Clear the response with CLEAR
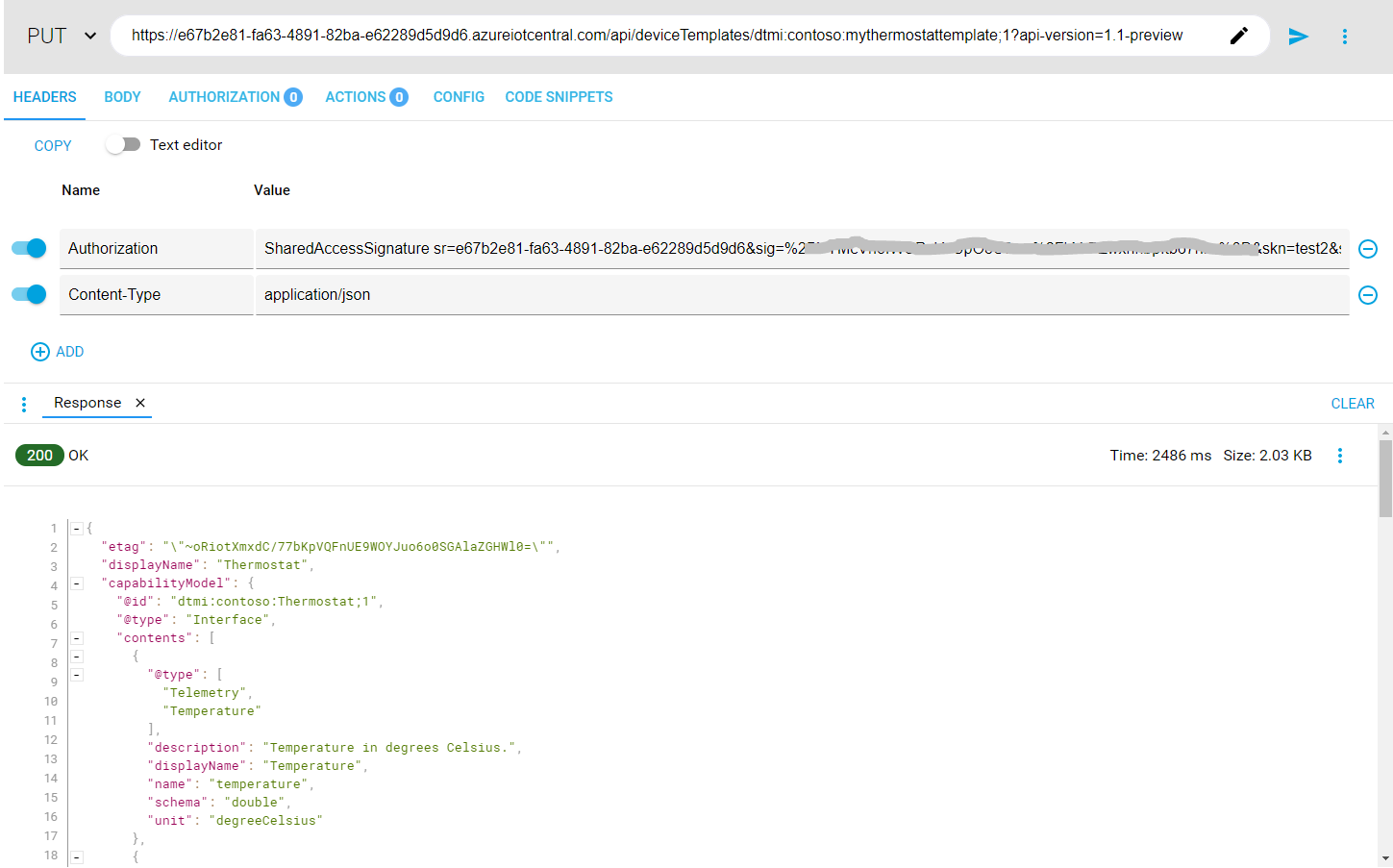 [1353, 404]
